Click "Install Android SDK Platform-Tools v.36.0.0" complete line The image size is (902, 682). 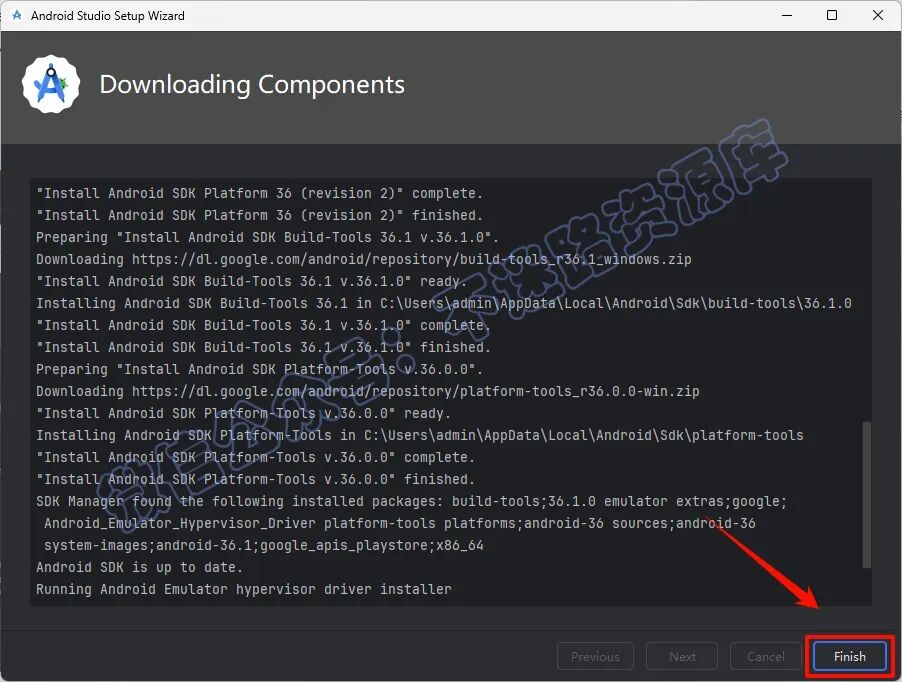click(x=255, y=457)
